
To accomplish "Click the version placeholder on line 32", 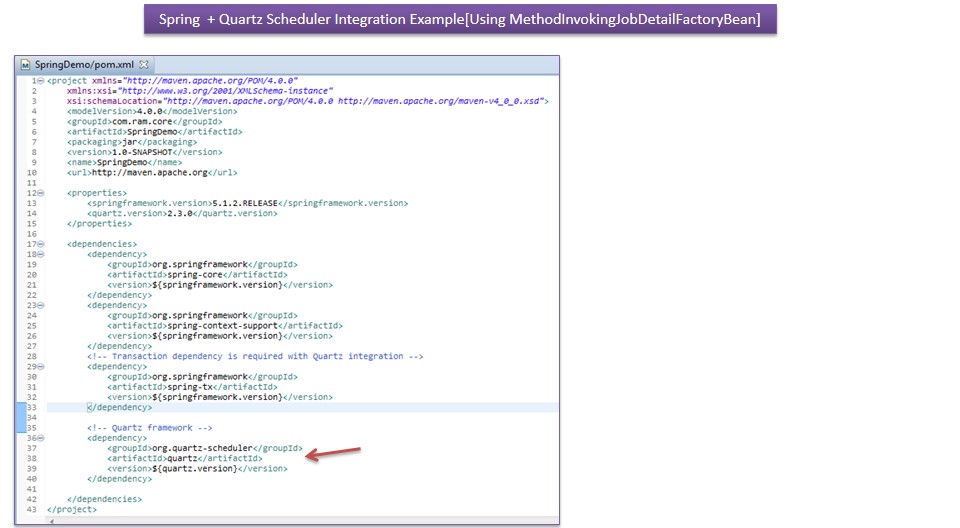I will (217, 397).
